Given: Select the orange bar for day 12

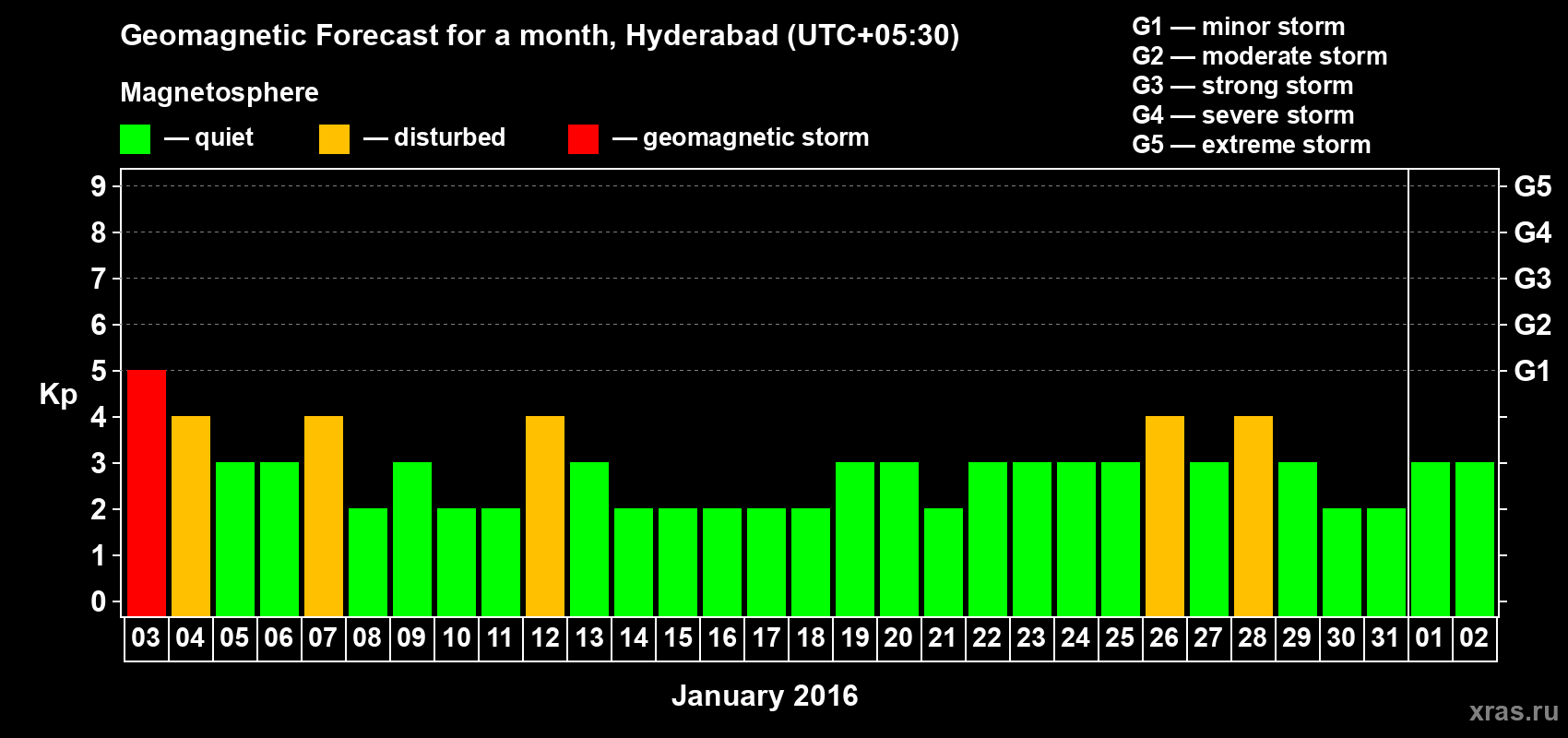Looking at the screenshot, I should pos(545,516).
